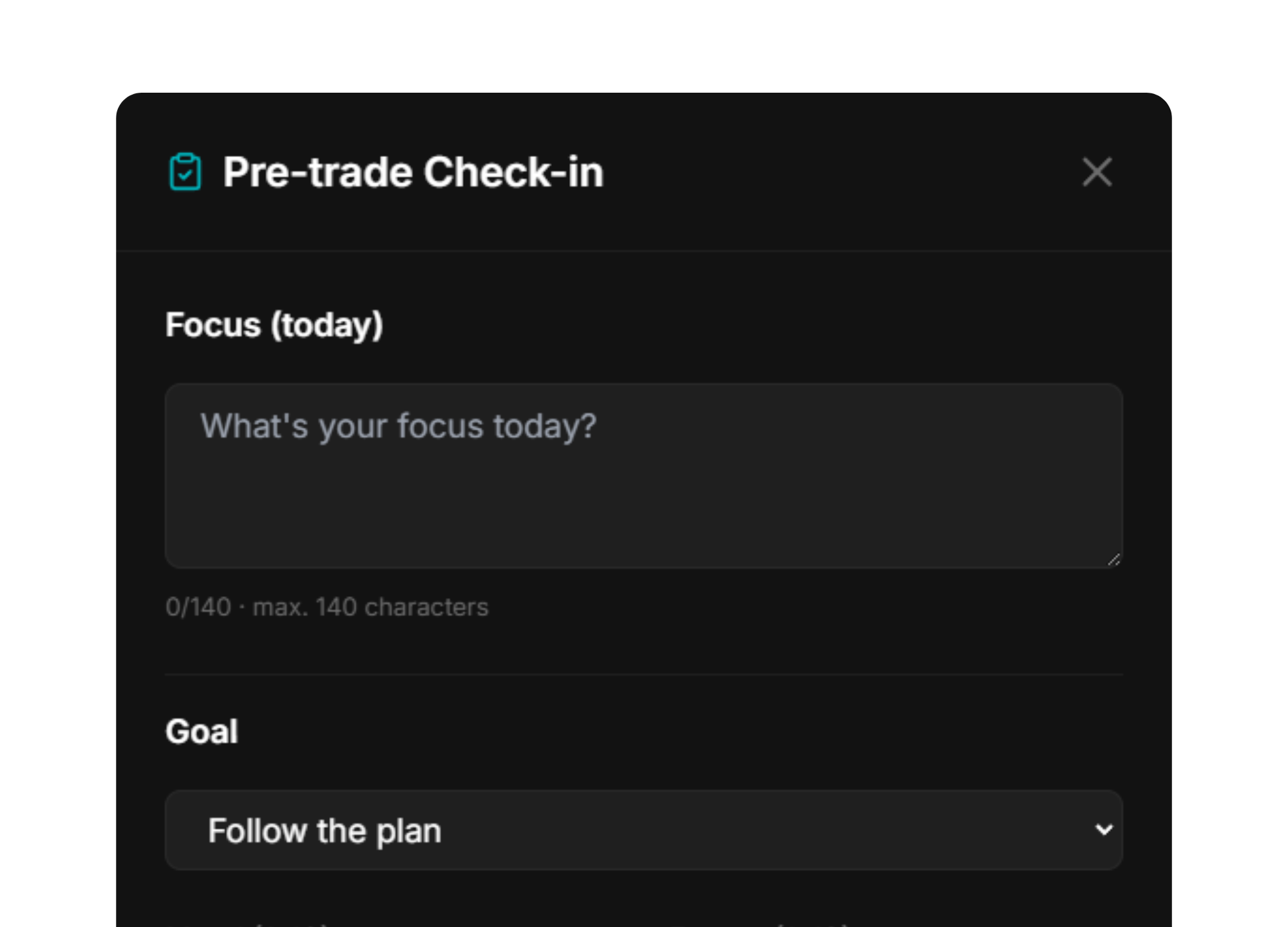Click the 0/140 character counter
Image resolution: width=1288 pixels, height=927 pixels.
[x=327, y=606]
